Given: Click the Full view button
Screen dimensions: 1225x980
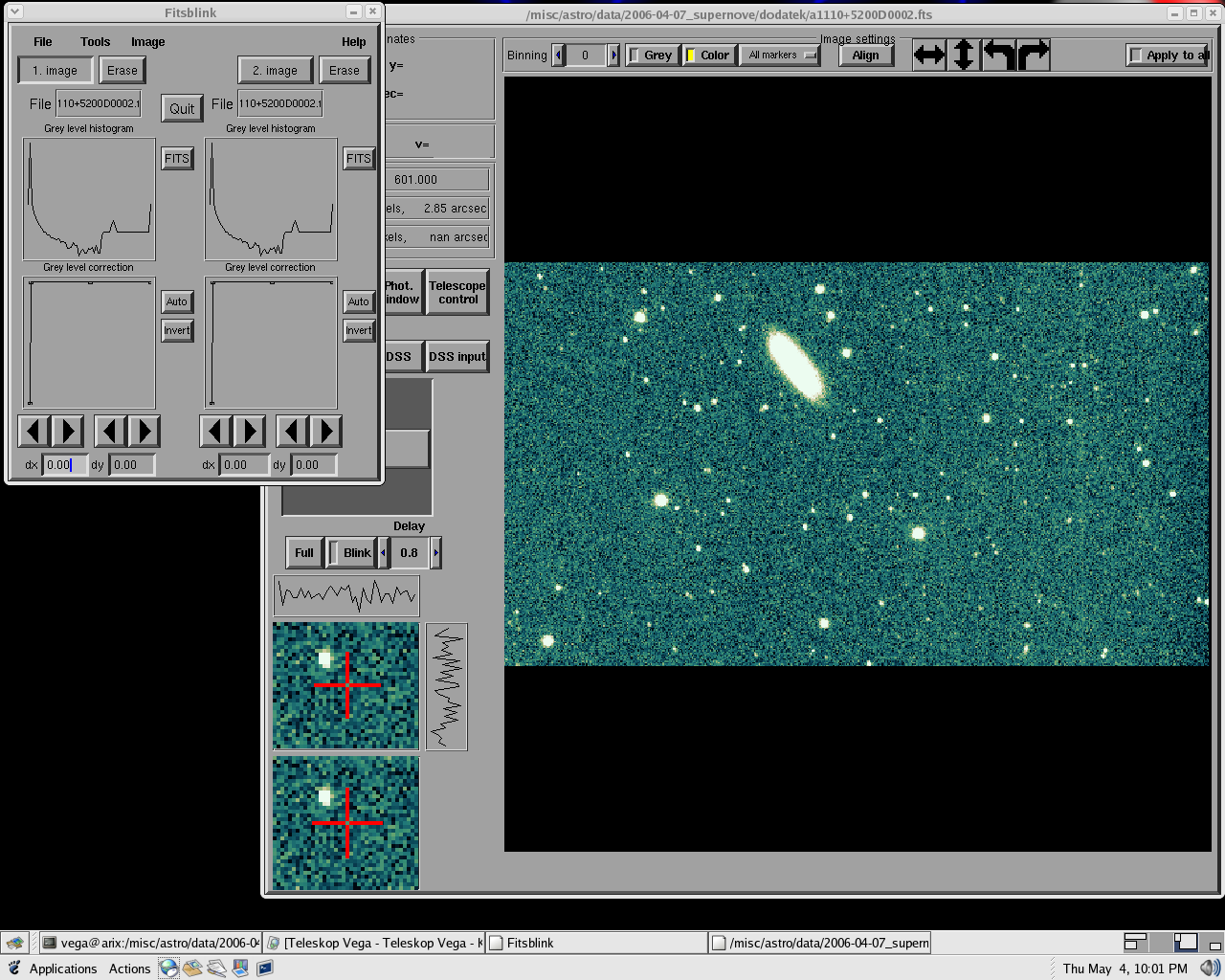Looking at the screenshot, I should tap(304, 553).
